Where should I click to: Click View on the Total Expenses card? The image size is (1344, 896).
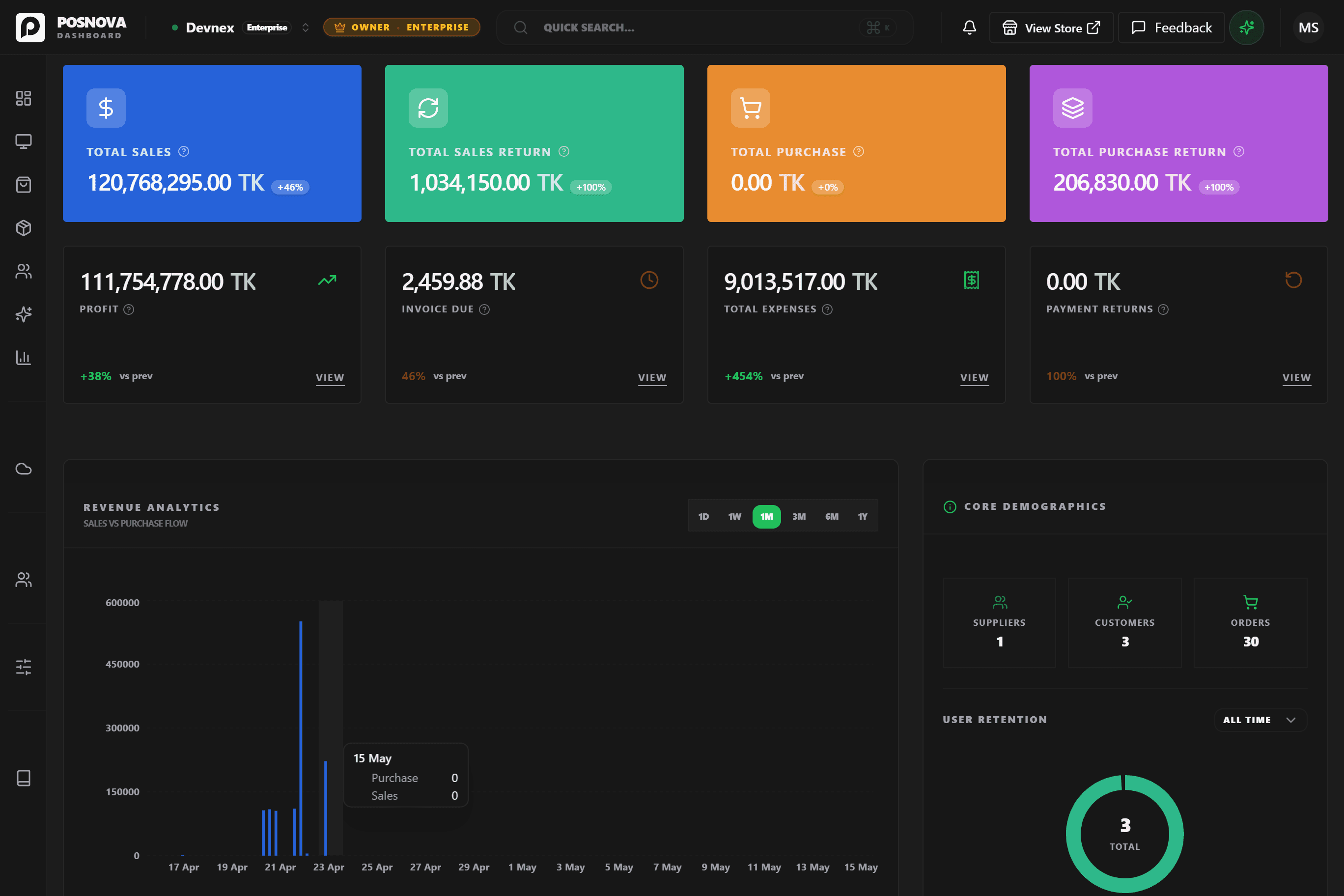point(974,378)
